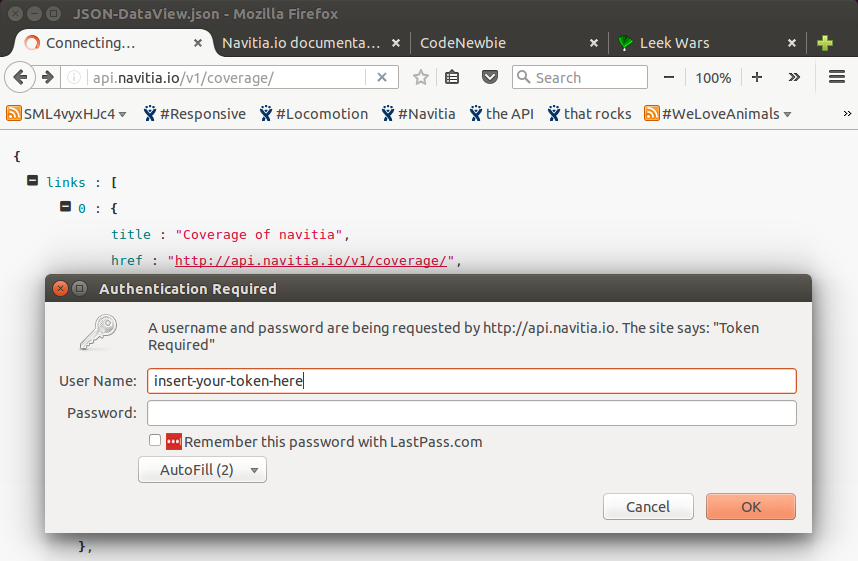
Task: Enable Remember this password with LastPass checkbox
Action: click(155, 441)
